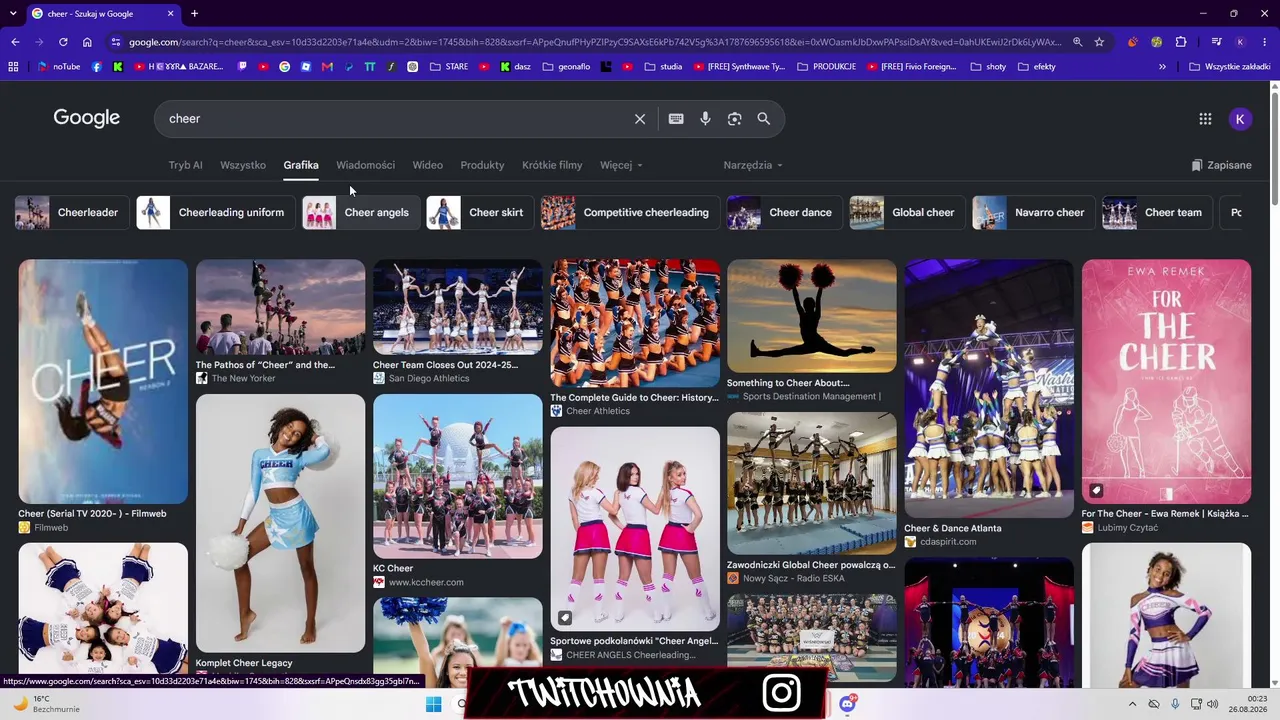Select the Grafika tab
This screenshot has height=720, width=1280.
[x=301, y=165]
